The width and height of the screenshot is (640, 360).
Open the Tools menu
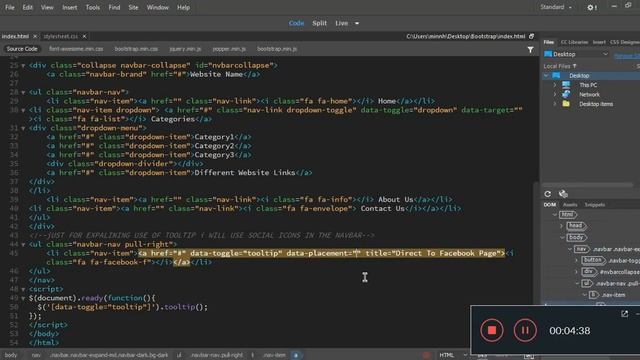93,7
